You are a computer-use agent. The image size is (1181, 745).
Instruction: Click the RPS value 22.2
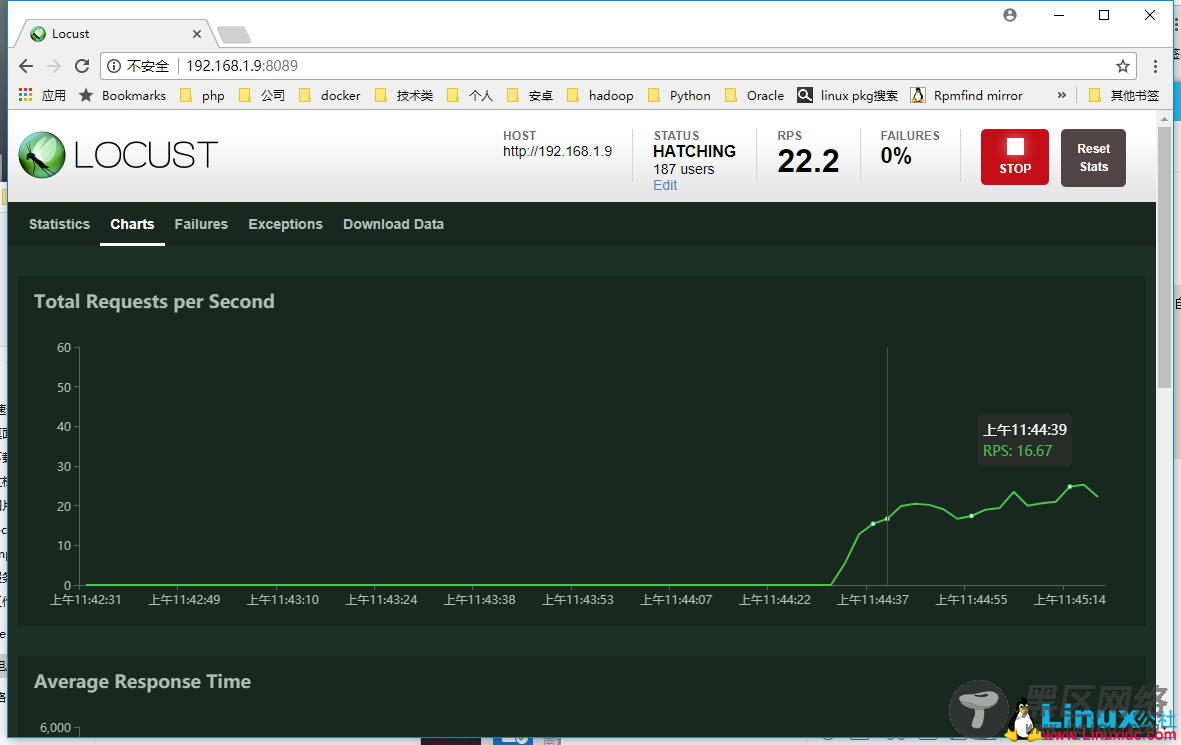(808, 161)
